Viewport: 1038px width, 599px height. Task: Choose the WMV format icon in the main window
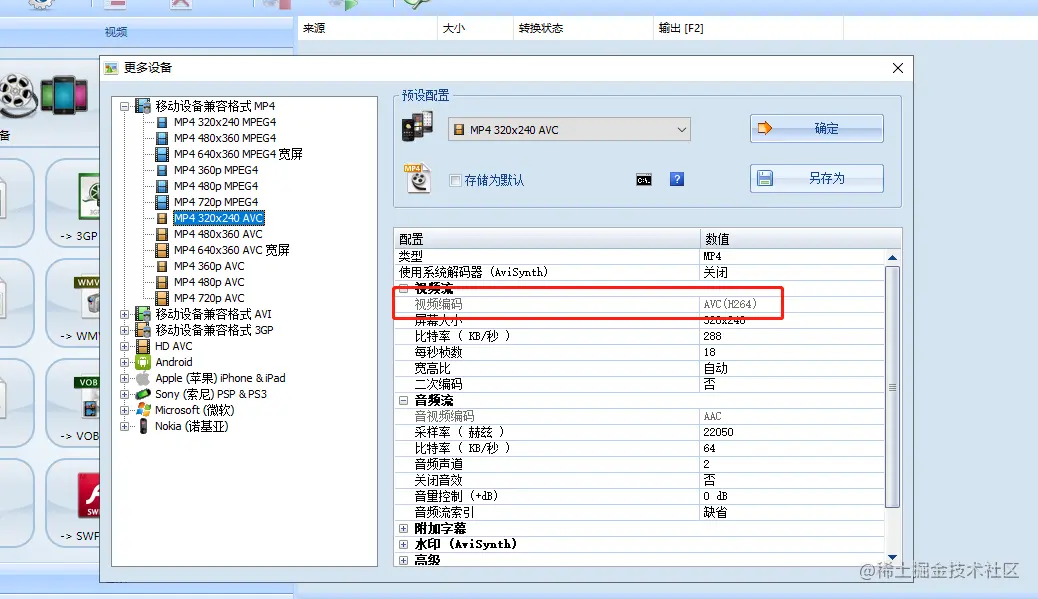click(x=87, y=296)
